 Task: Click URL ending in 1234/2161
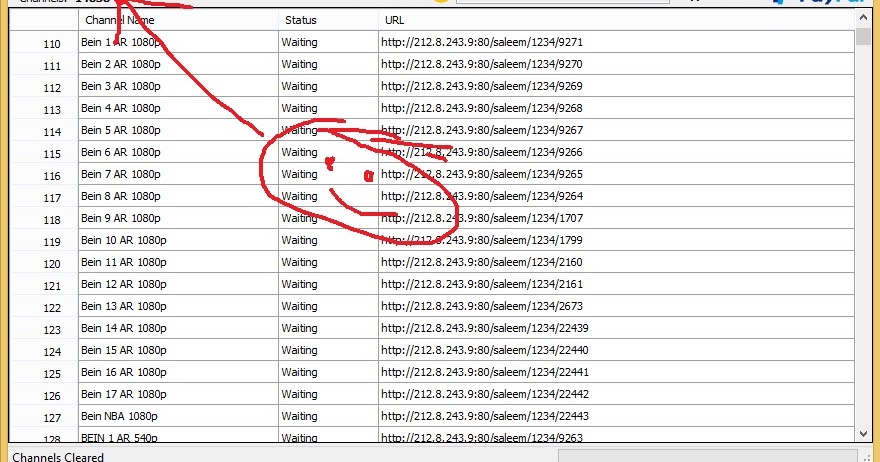482,284
